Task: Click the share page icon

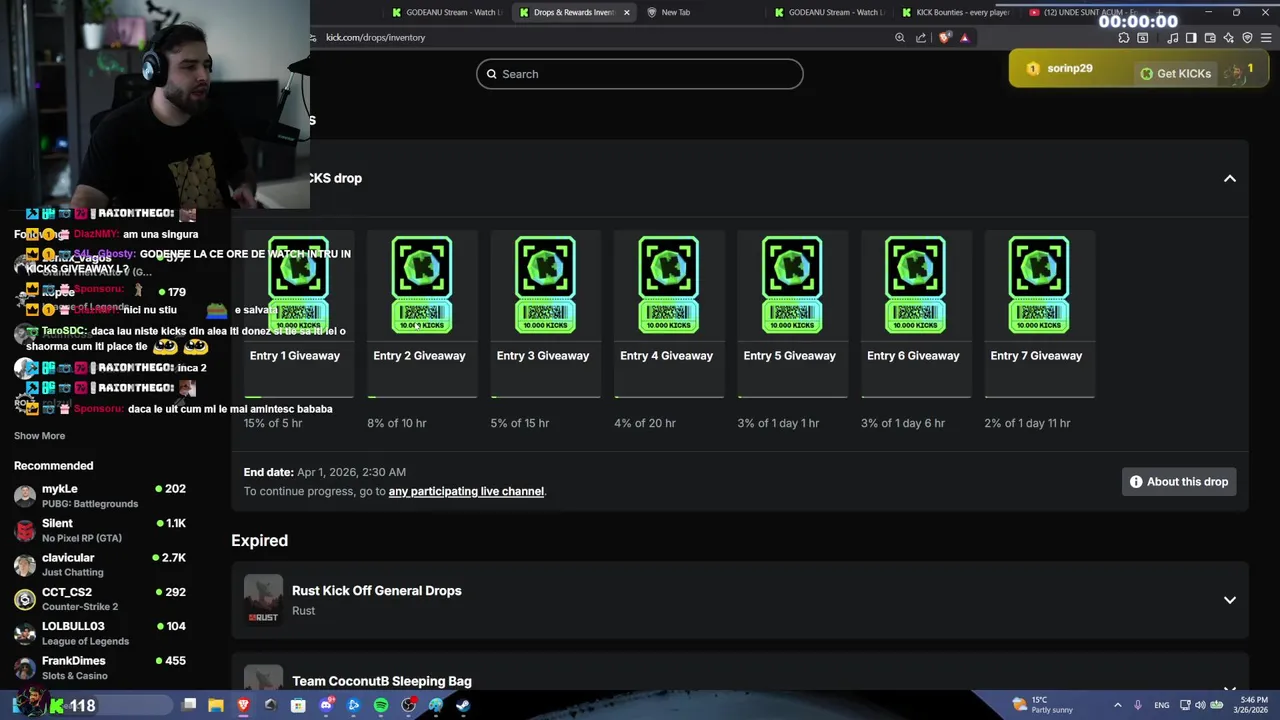Action: point(921,38)
